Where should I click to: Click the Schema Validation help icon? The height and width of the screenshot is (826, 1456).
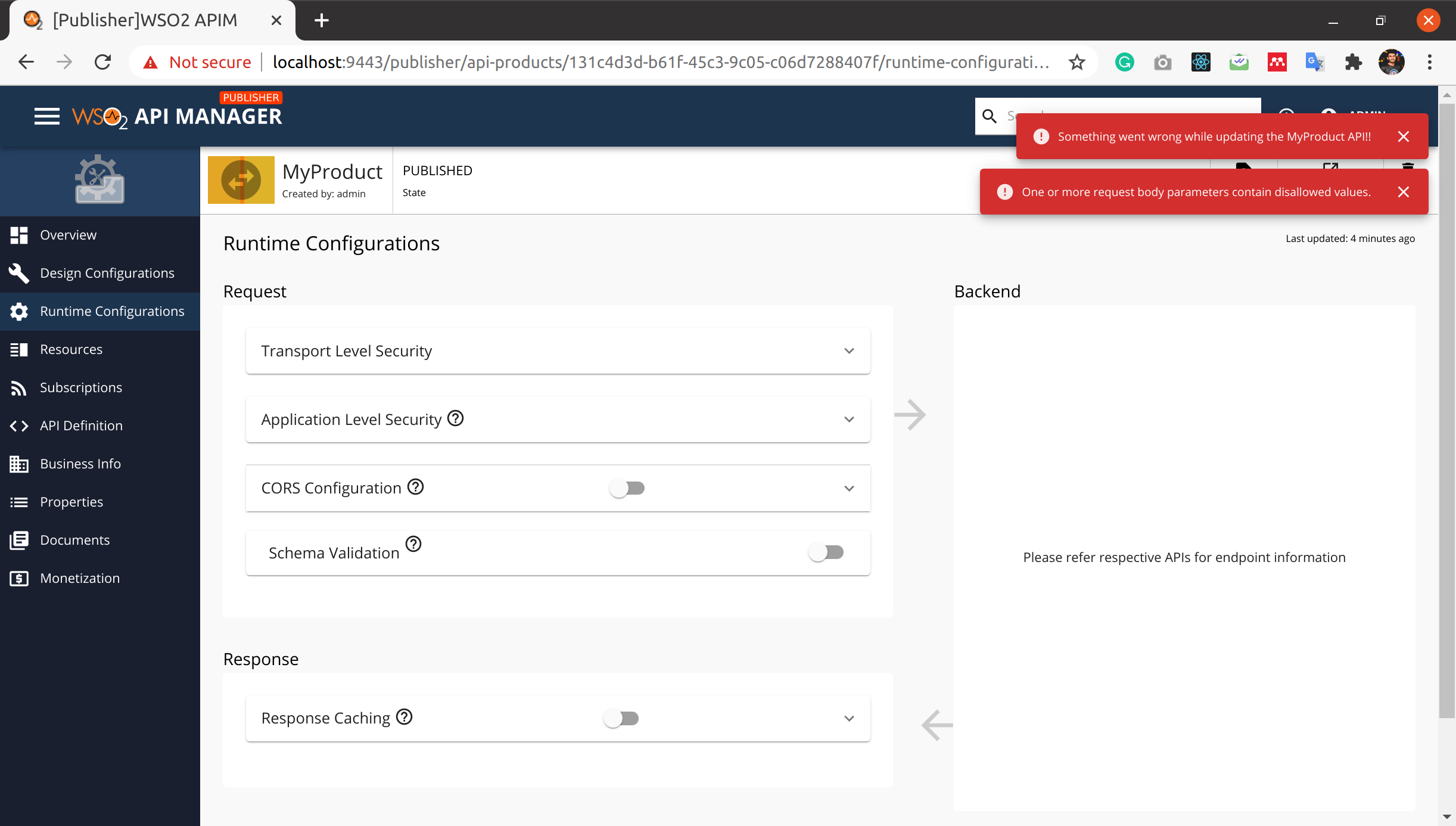(413, 544)
